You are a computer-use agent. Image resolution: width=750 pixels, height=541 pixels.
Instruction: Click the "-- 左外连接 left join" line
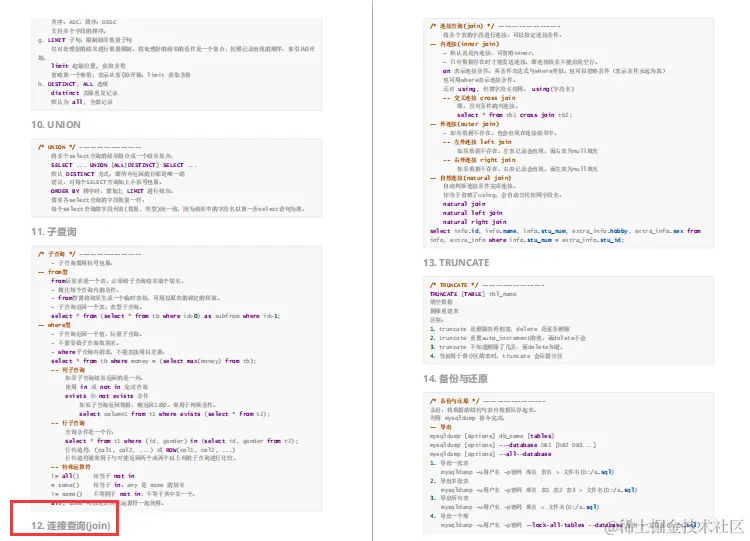[x=477, y=142]
